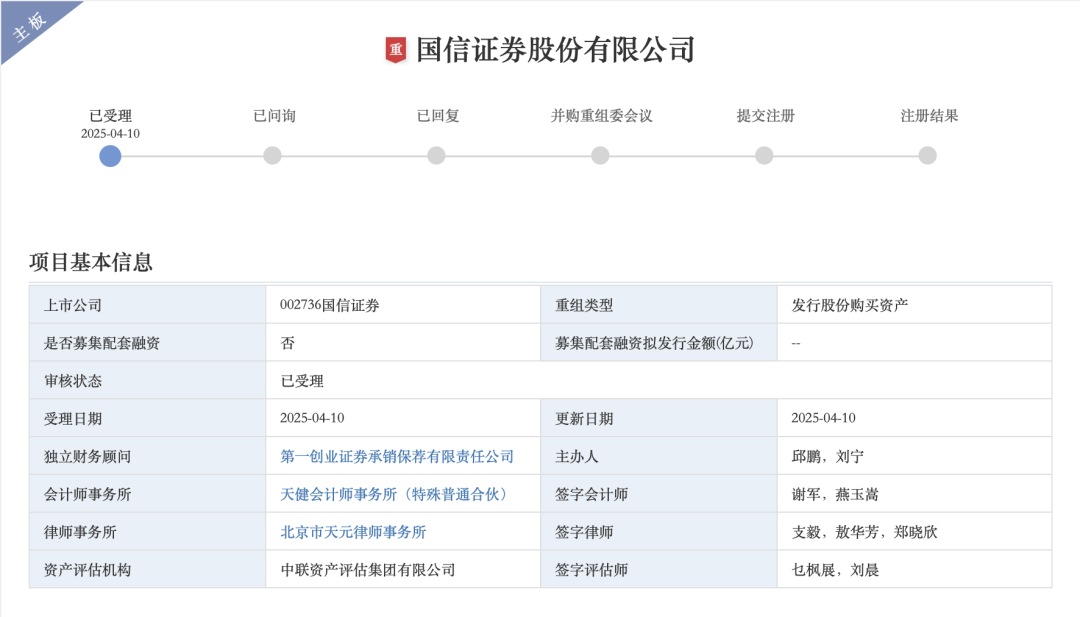Click the 签字律师 header cell
Screen dimensions: 1080x617
pos(659,532)
